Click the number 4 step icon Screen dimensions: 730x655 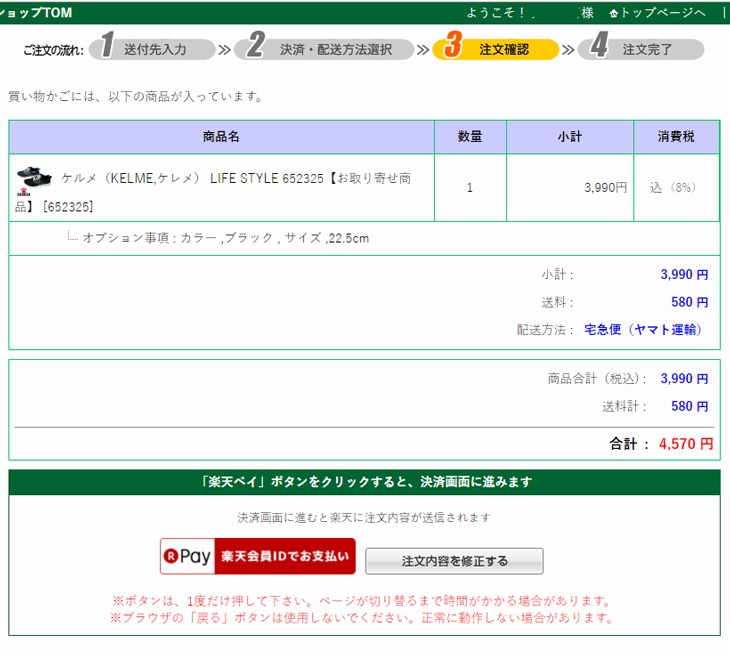(599, 46)
